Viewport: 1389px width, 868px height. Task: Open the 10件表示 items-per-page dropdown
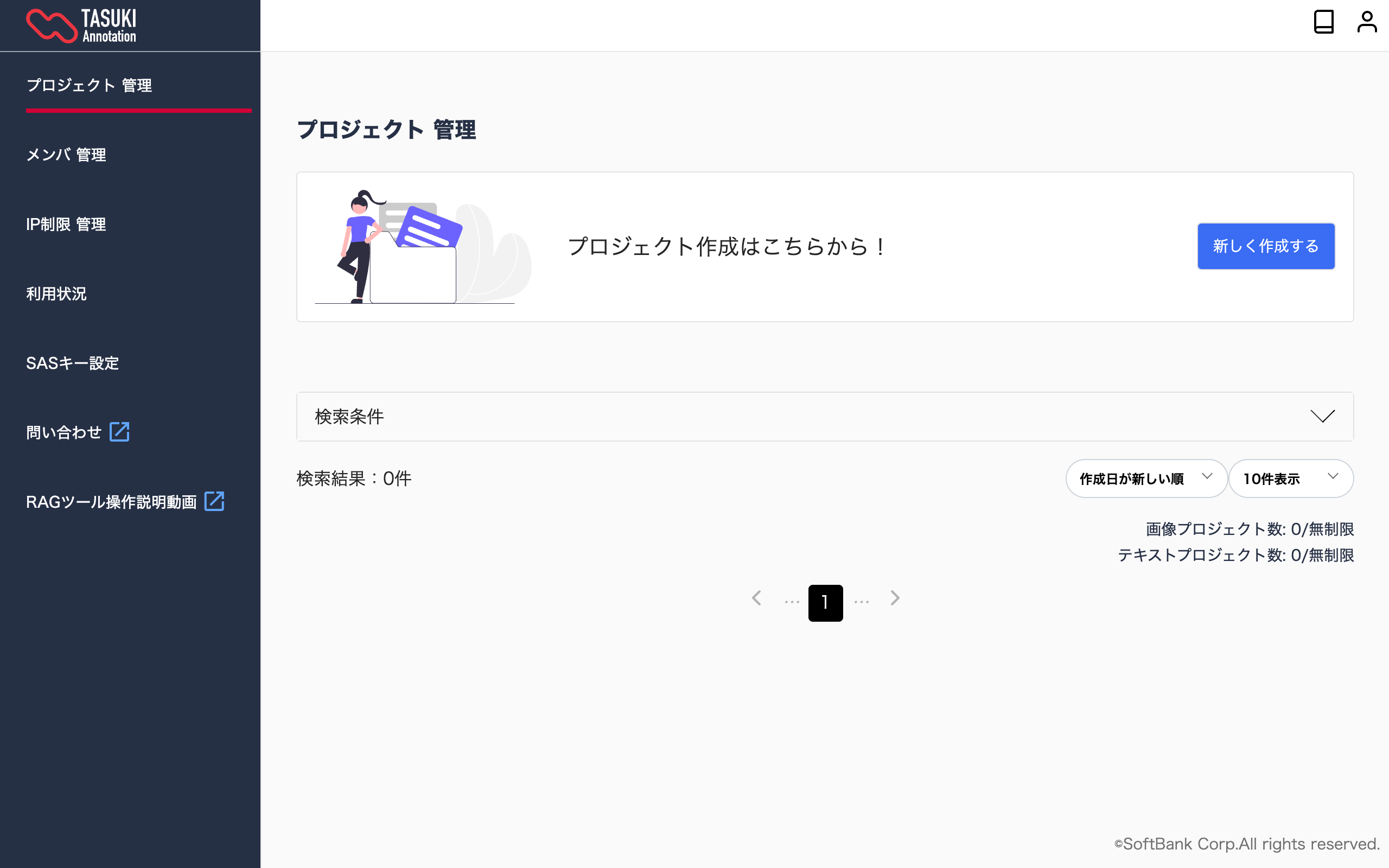(1291, 478)
